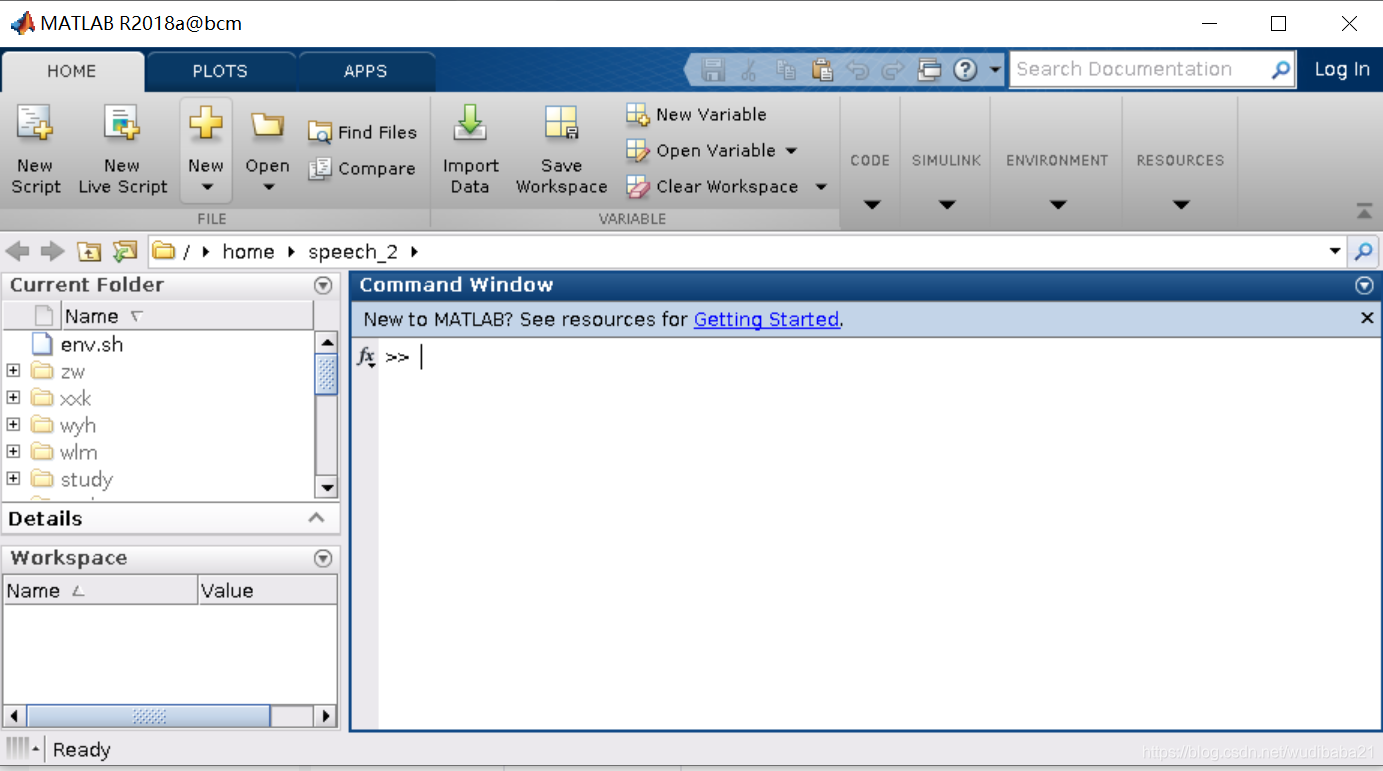Expand the RESOURCES section
This screenshot has width=1383, height=771.
point(1181,205)
